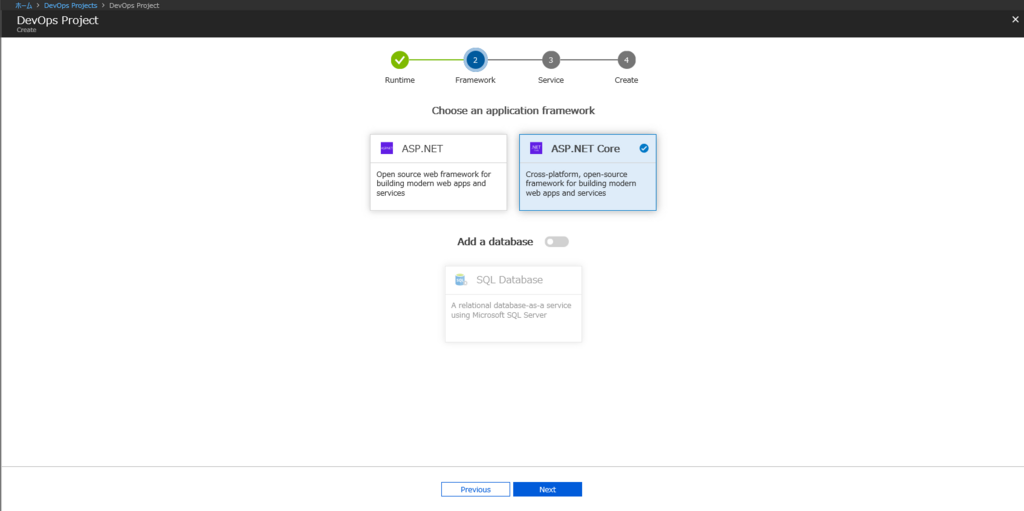Click the Create step label under circle 4
This screenshot has height=511, width=1024.
(x=626, y=80)
